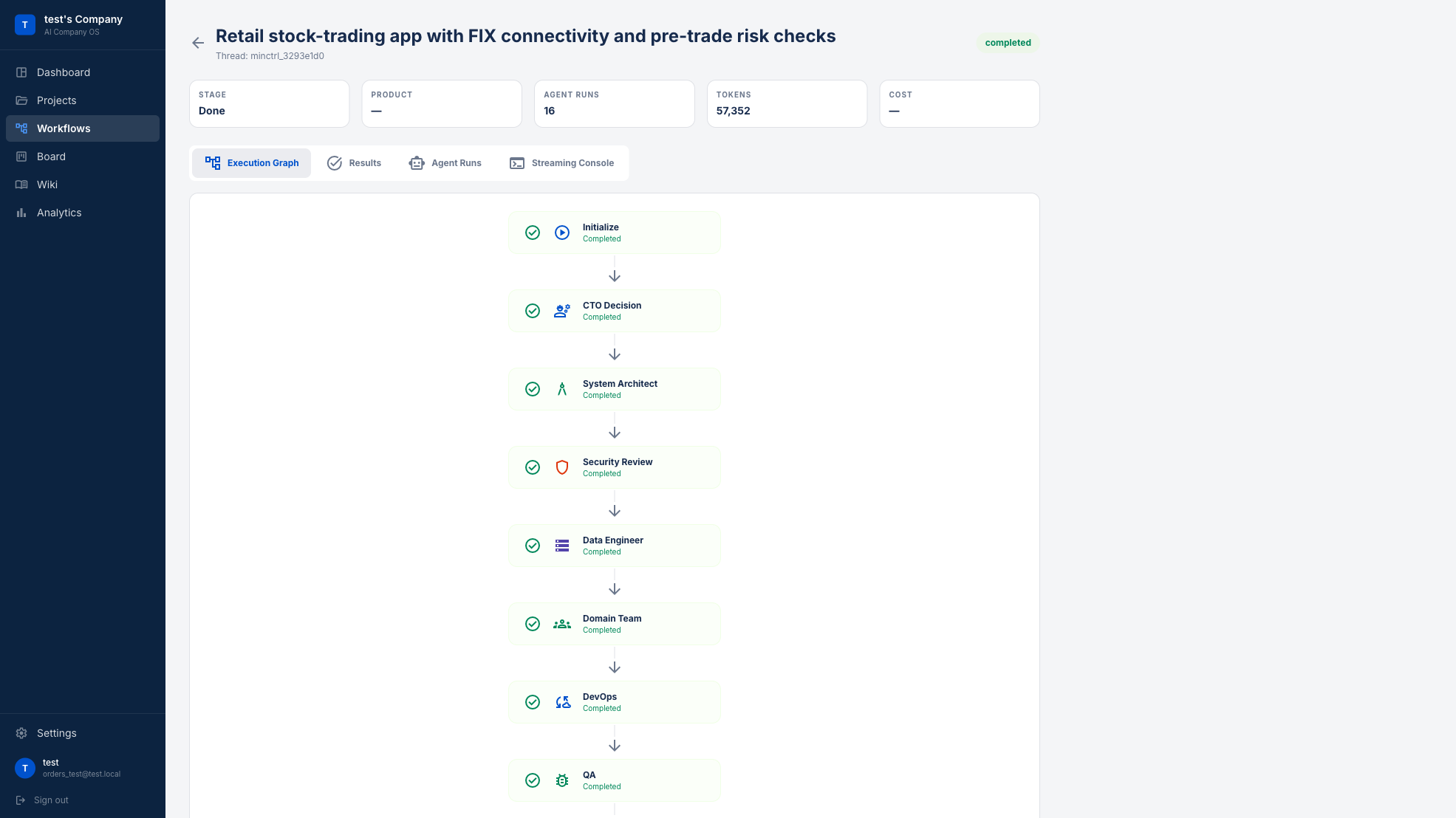1456x818 pixels.
Task: Click the Domain Team people icon
Action: point(562,624)
